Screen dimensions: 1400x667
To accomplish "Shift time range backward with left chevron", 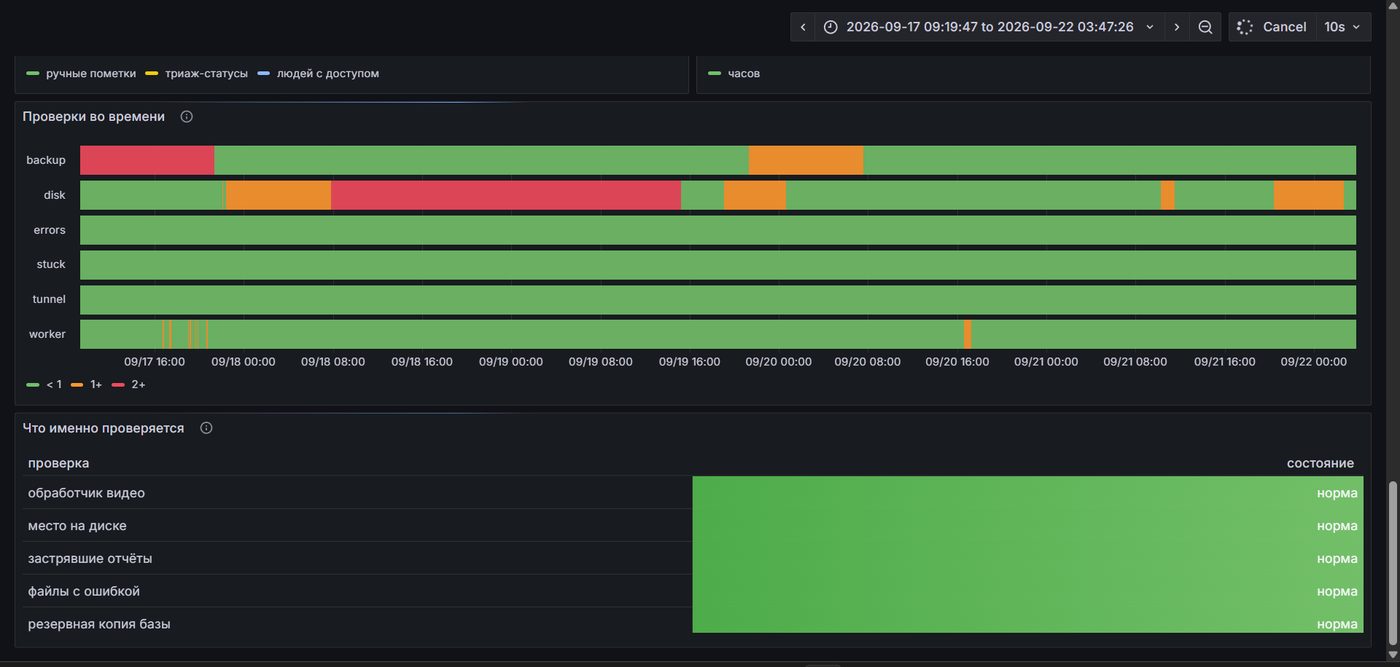I will pyautogui.click(x=803, y=27).
